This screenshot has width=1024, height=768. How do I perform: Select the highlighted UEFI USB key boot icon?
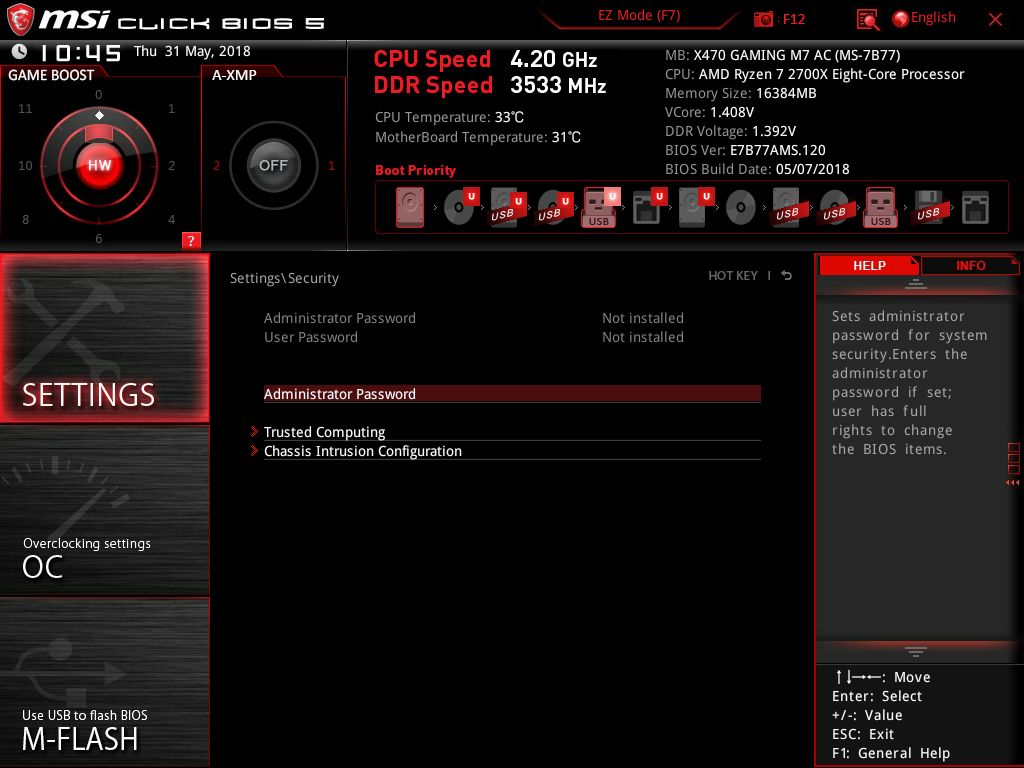[601, 208]
